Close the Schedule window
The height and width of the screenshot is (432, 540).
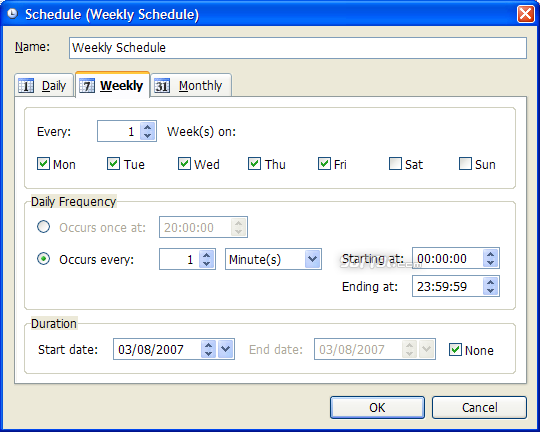(x=526, y=14)
